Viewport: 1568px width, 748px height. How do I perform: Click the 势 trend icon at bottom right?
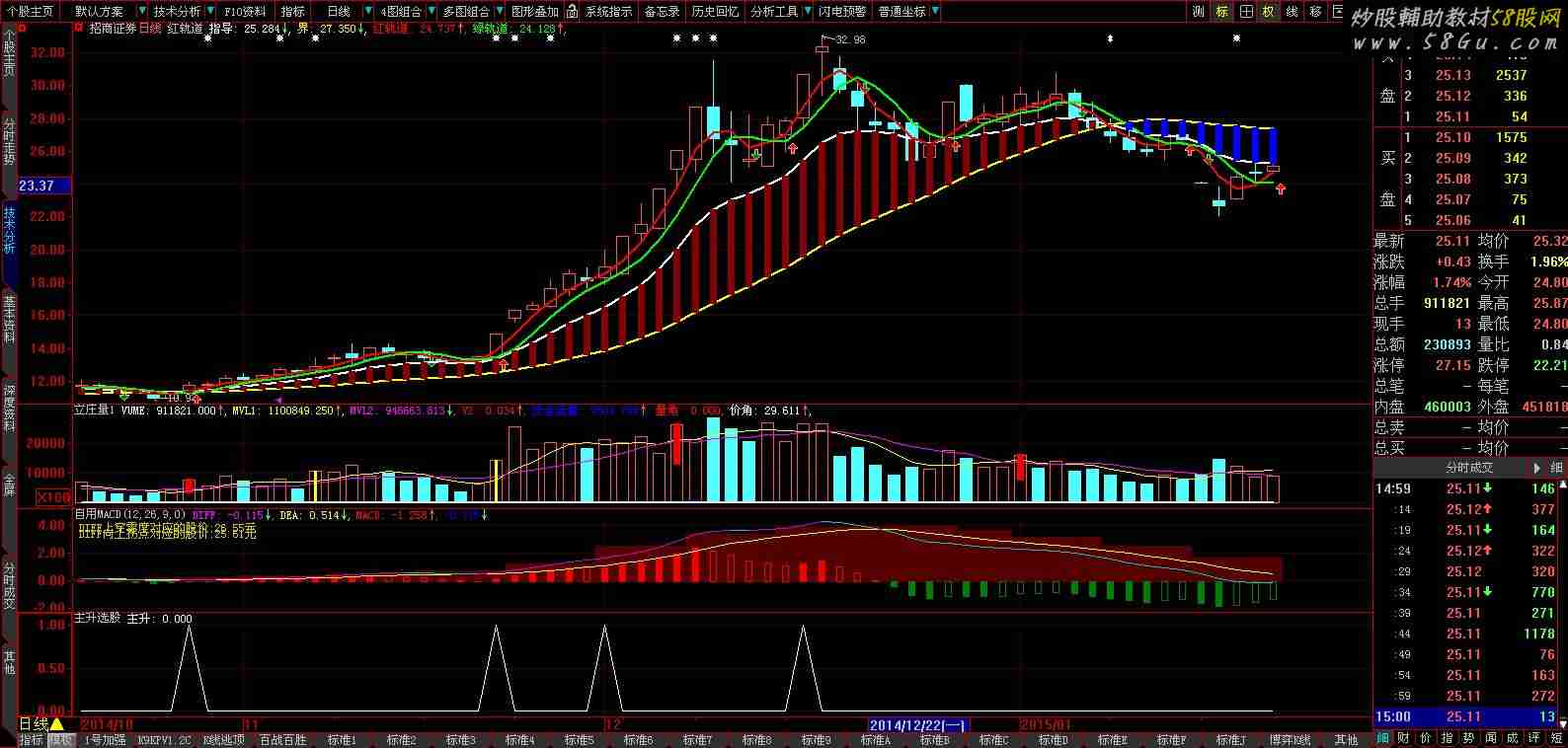(1468, 738)
